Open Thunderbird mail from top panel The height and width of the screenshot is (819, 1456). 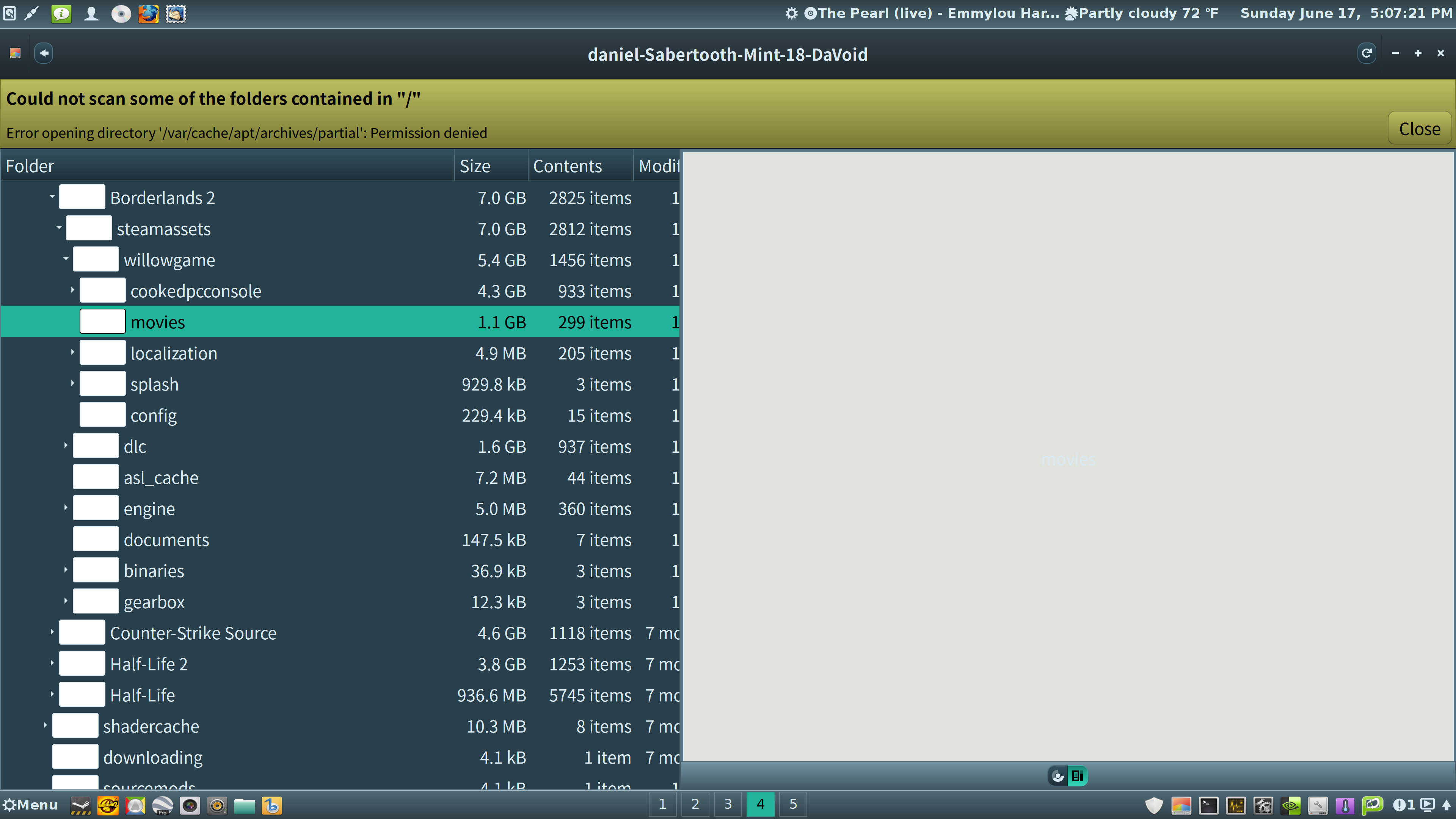[x=176, y=14]
